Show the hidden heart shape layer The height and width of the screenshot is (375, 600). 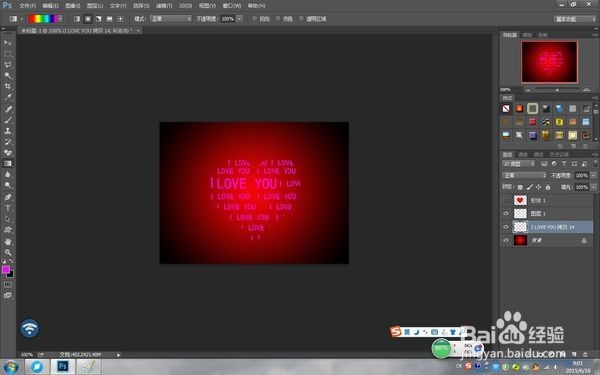506,200
